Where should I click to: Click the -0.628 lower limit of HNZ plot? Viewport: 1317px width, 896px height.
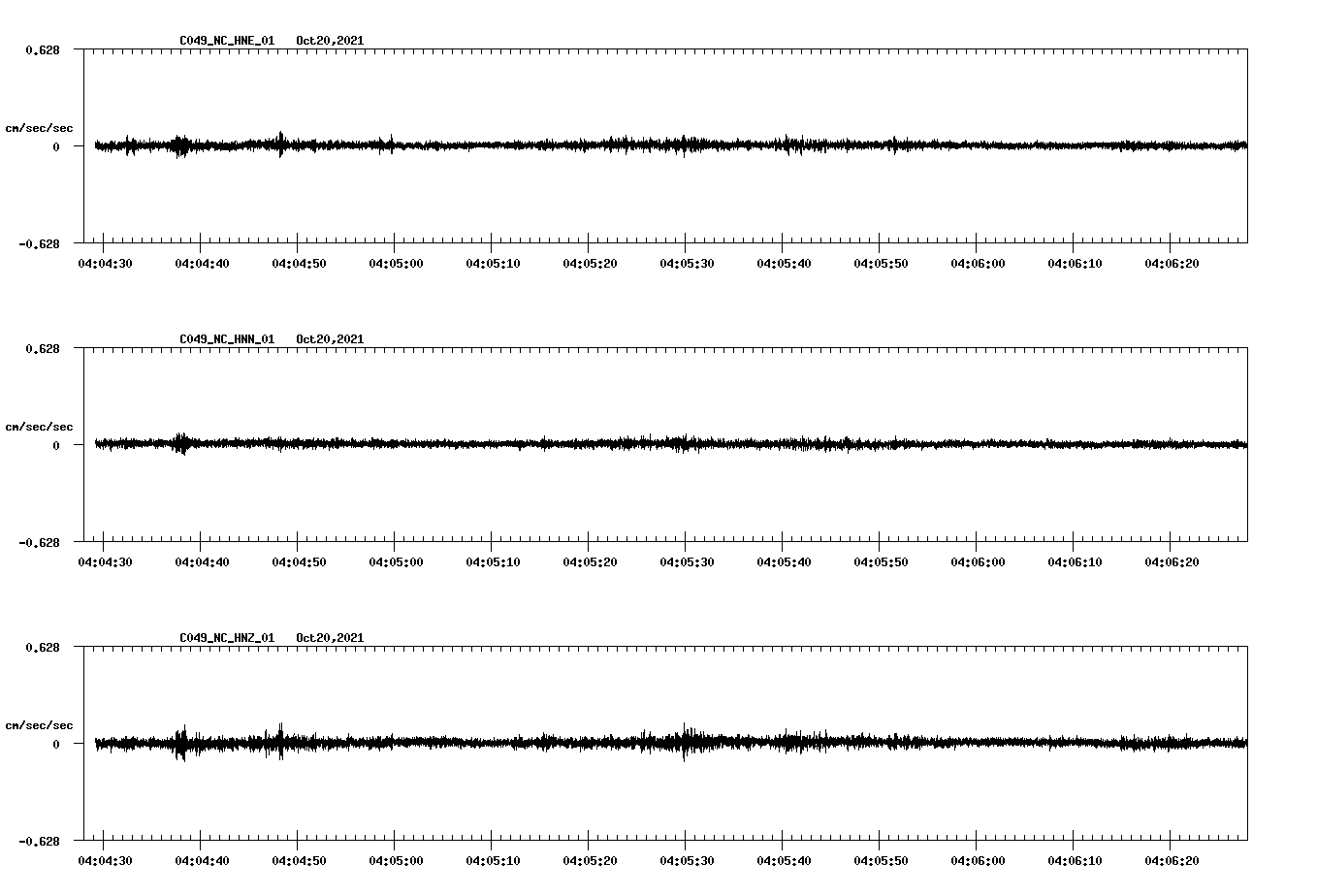(39, 841)
